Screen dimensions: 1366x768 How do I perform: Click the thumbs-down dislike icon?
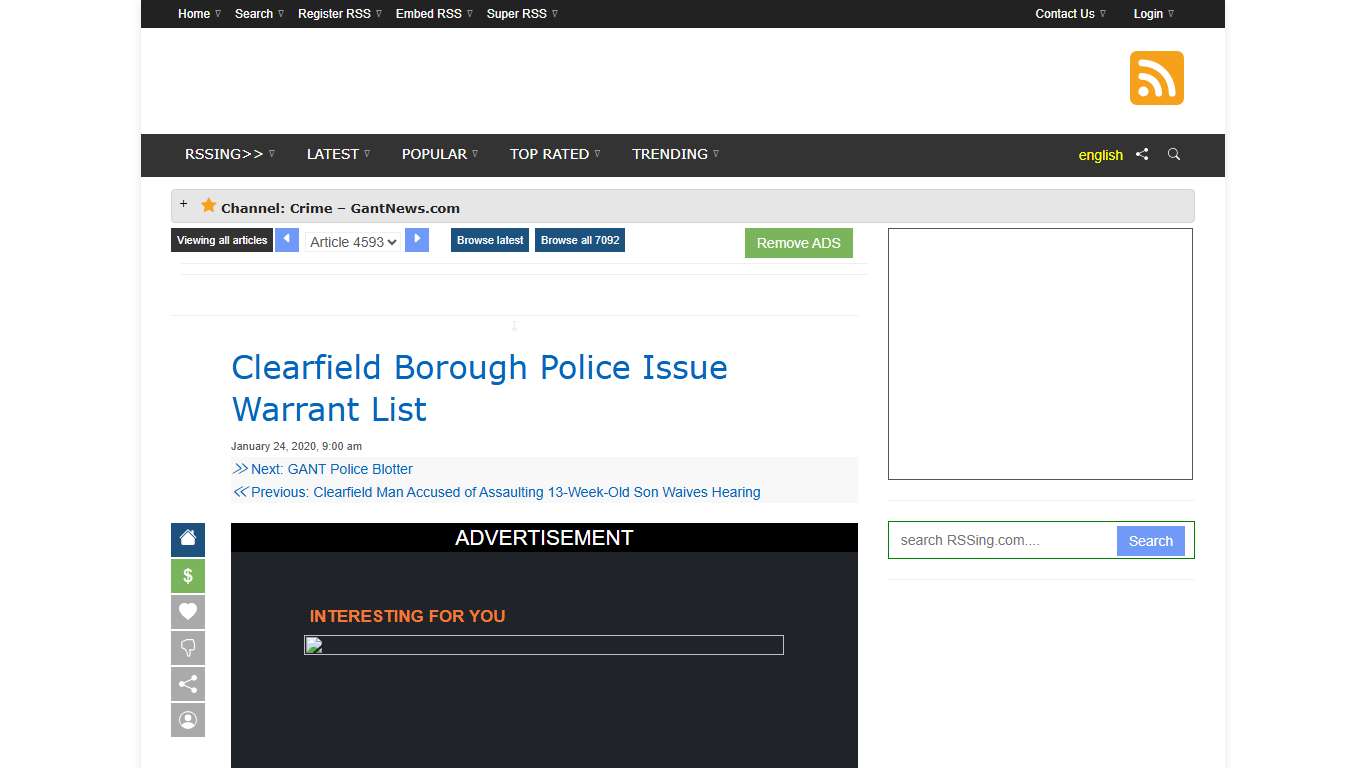point(187,647)
